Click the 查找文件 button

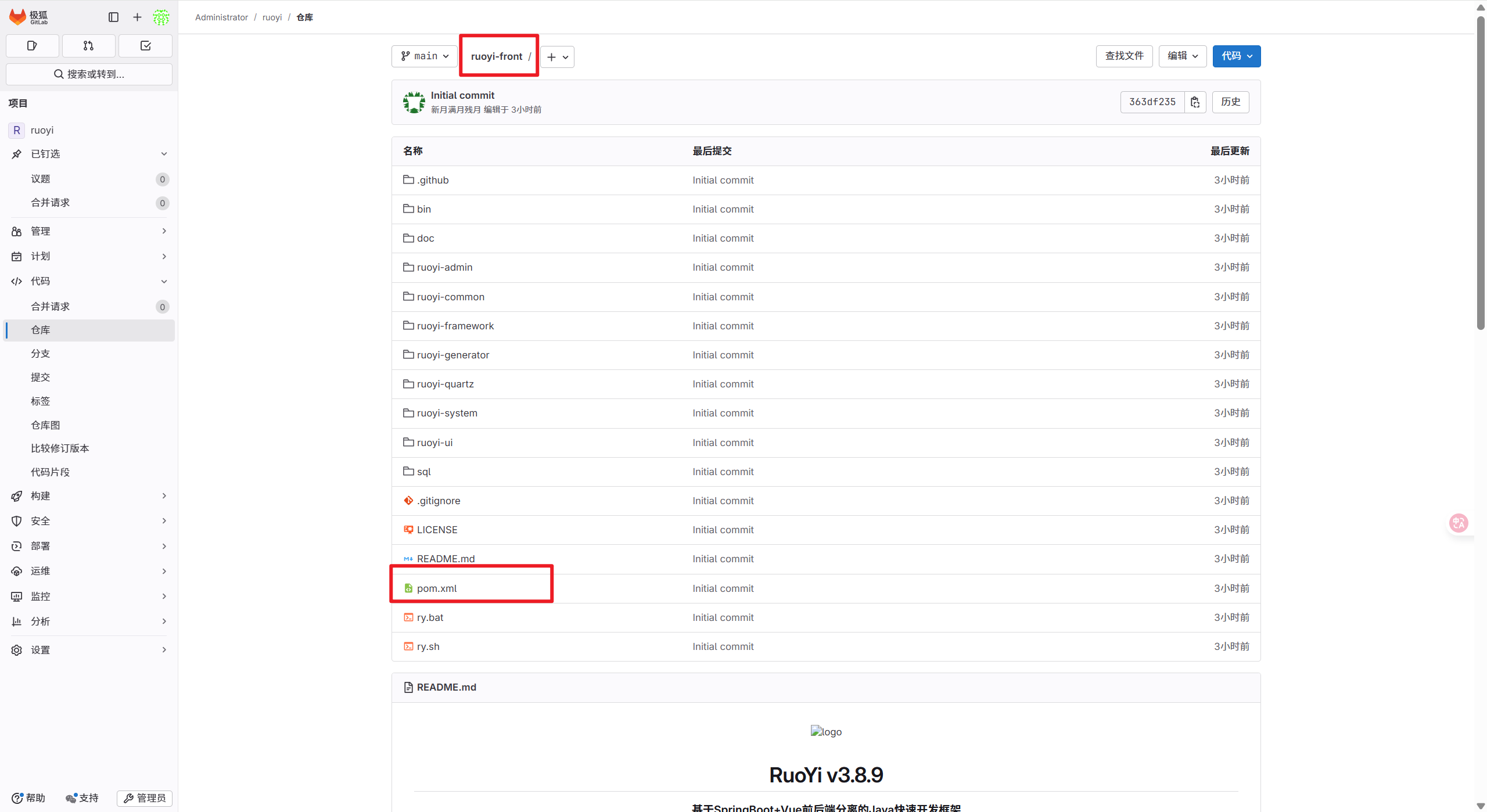tap(1124, 56)
